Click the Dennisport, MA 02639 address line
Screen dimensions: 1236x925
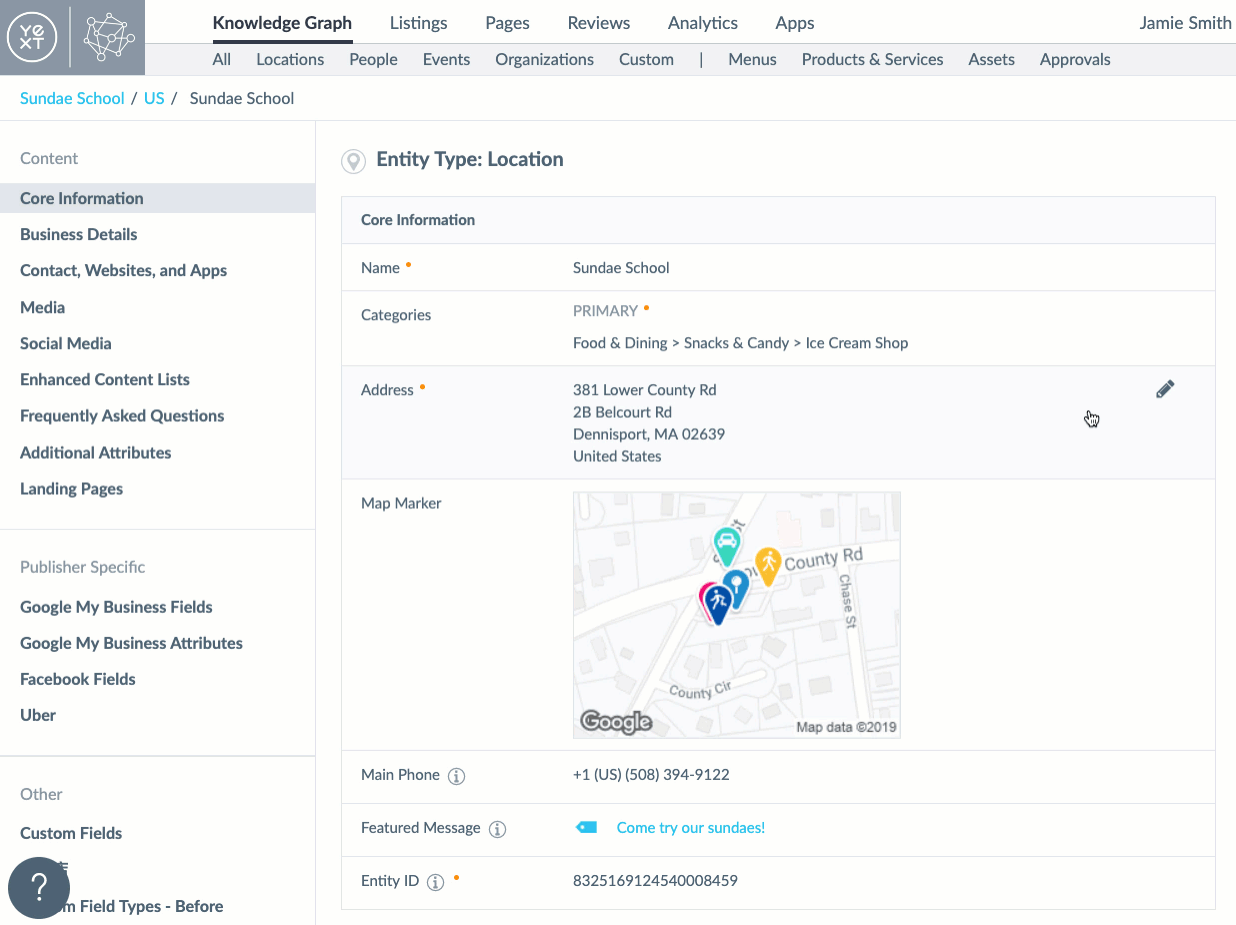(x=649, y=434)
